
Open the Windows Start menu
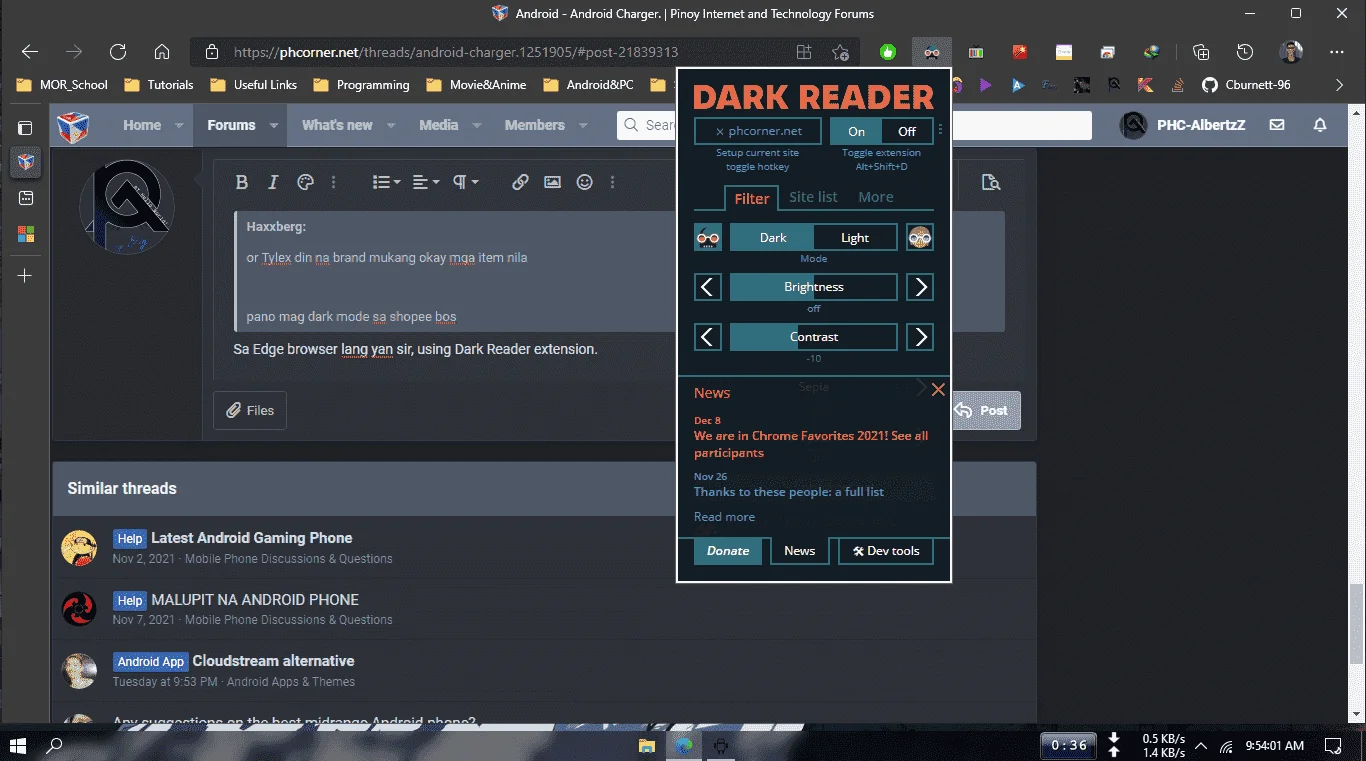18,745
